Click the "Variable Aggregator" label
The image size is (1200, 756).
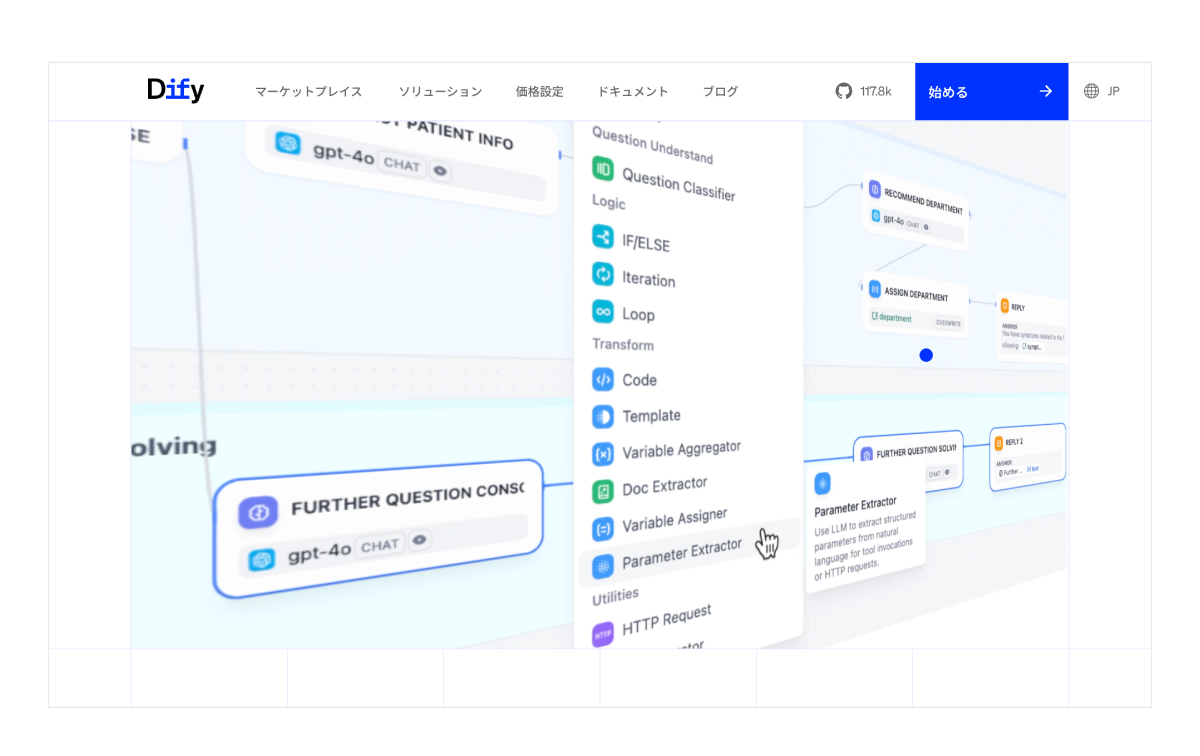[x=682, y=450]
